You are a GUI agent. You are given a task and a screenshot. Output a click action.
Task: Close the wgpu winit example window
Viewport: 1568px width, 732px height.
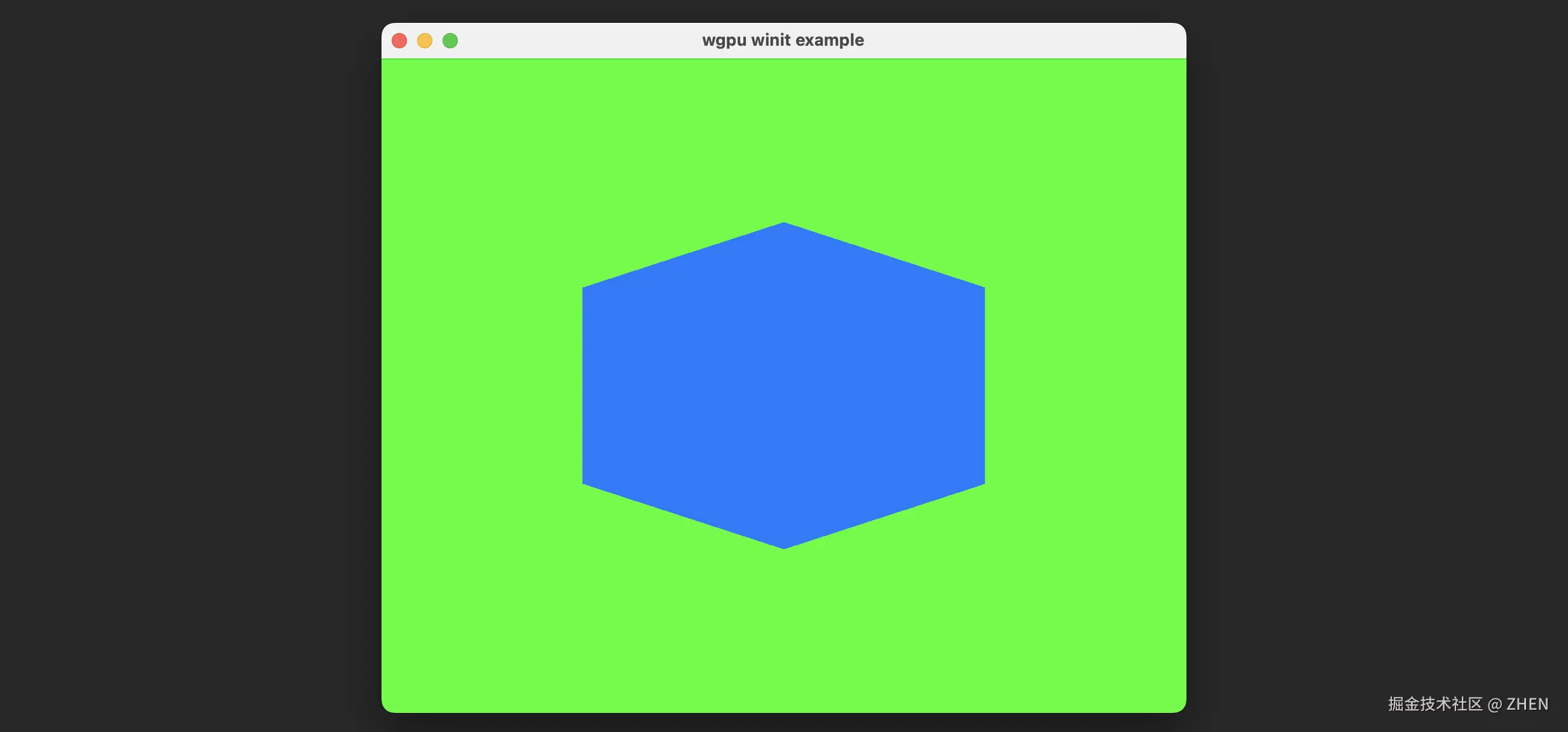click(399, 41)
